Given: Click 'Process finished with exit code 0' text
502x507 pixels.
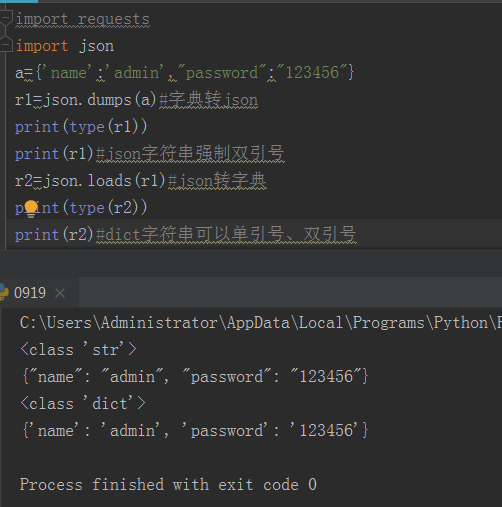Looking at the screenshot, I should [168, 484].
